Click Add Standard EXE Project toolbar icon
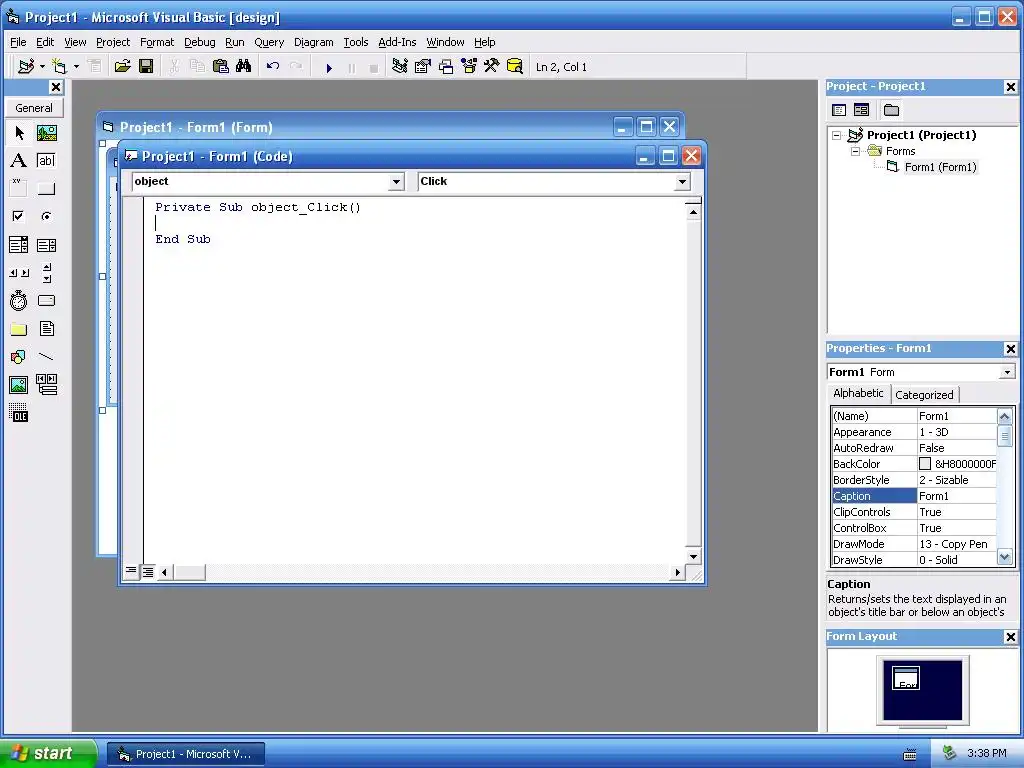This screenshot has width=1024, height=768. point(26,67)
